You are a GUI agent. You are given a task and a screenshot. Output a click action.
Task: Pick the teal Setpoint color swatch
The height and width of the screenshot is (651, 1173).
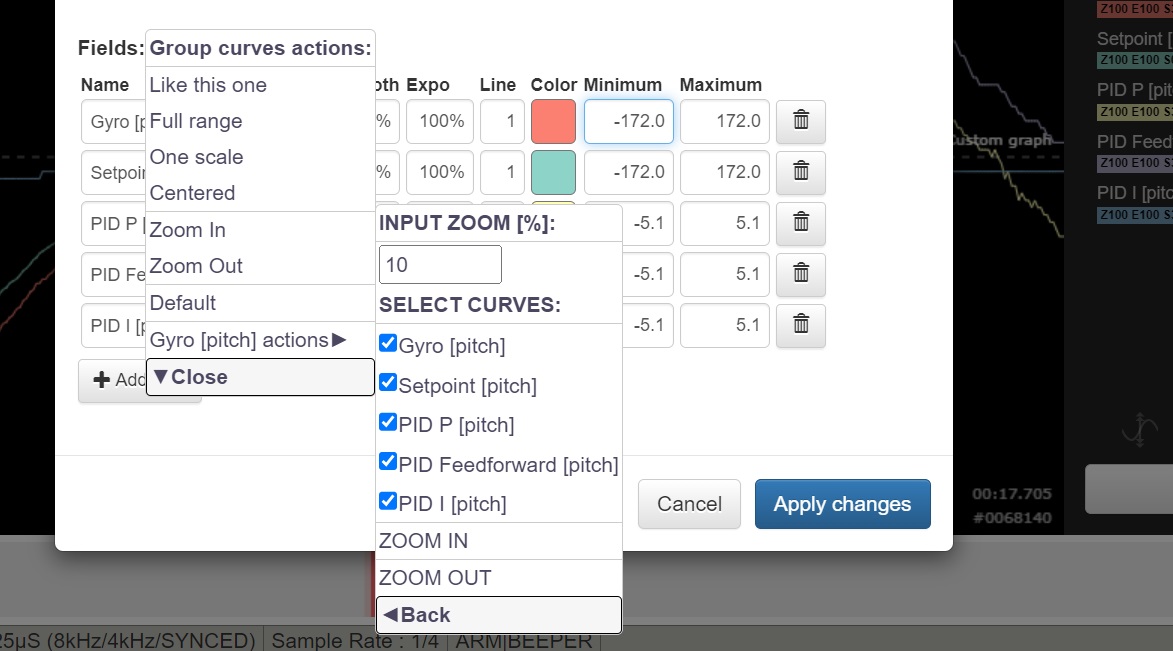point(553,172)
